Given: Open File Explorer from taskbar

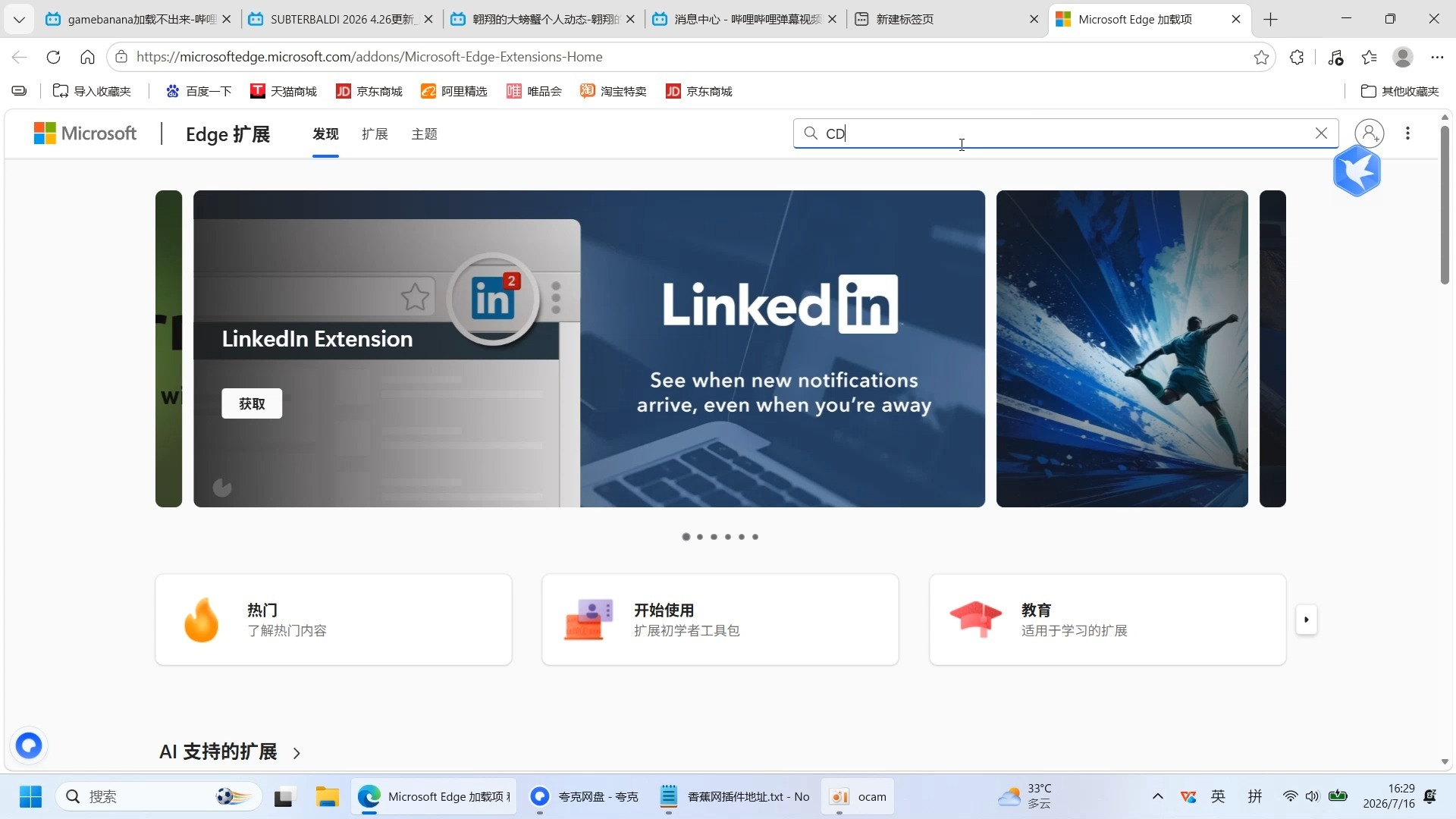Looking at the screenshot, I should pos(328,797).
